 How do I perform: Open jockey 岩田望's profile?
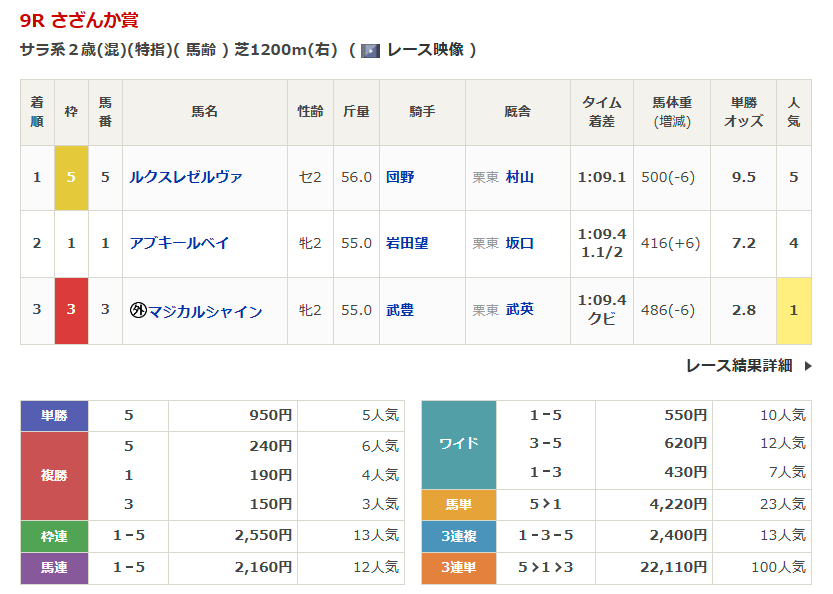(x=407, y=243)
